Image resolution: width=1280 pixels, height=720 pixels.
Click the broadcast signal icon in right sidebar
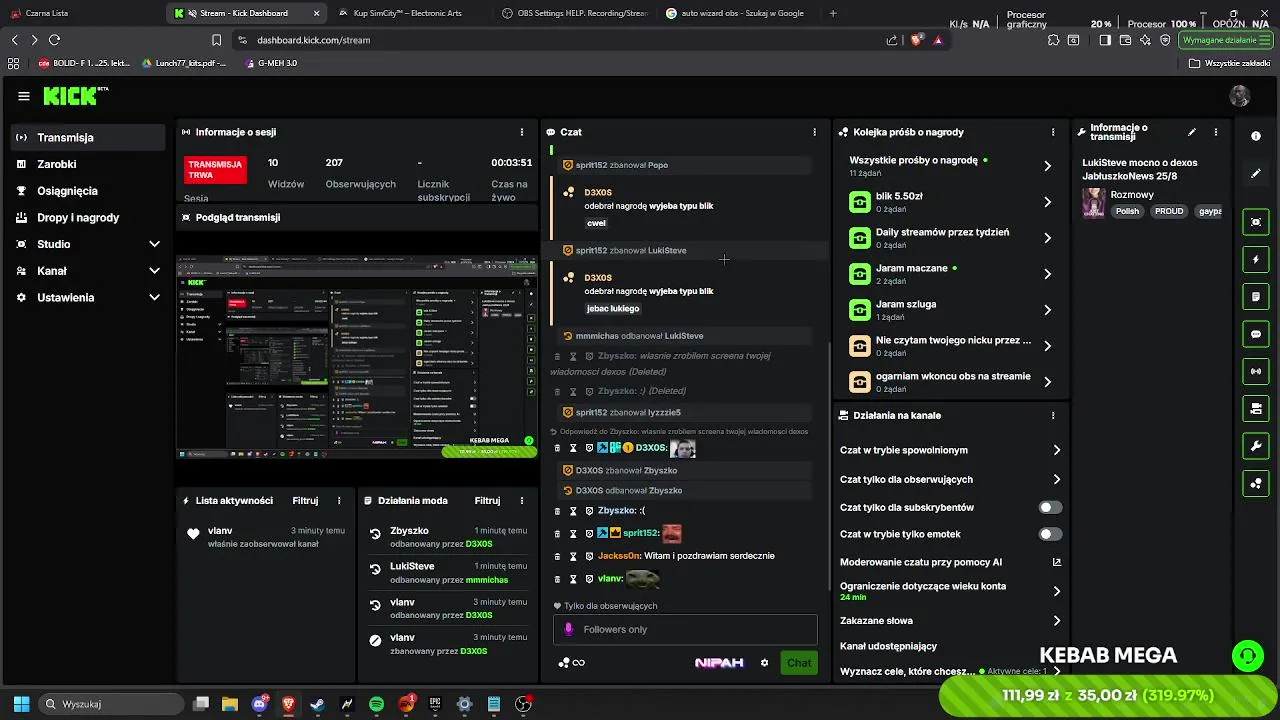[x=1256, y=371]
